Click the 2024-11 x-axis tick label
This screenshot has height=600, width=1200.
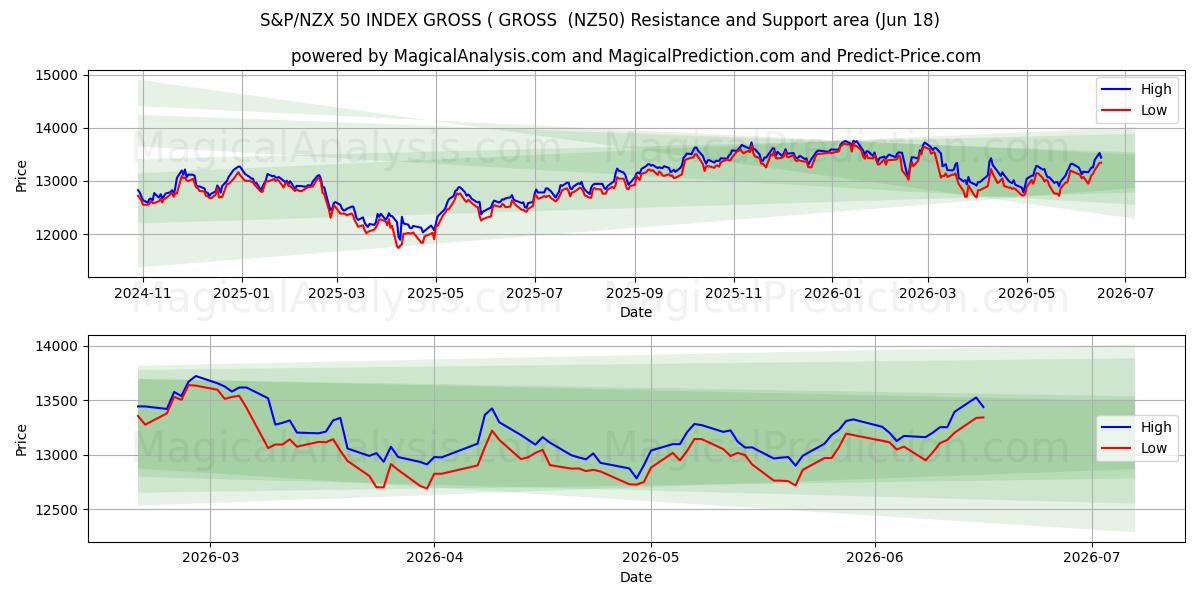[142, 294]
